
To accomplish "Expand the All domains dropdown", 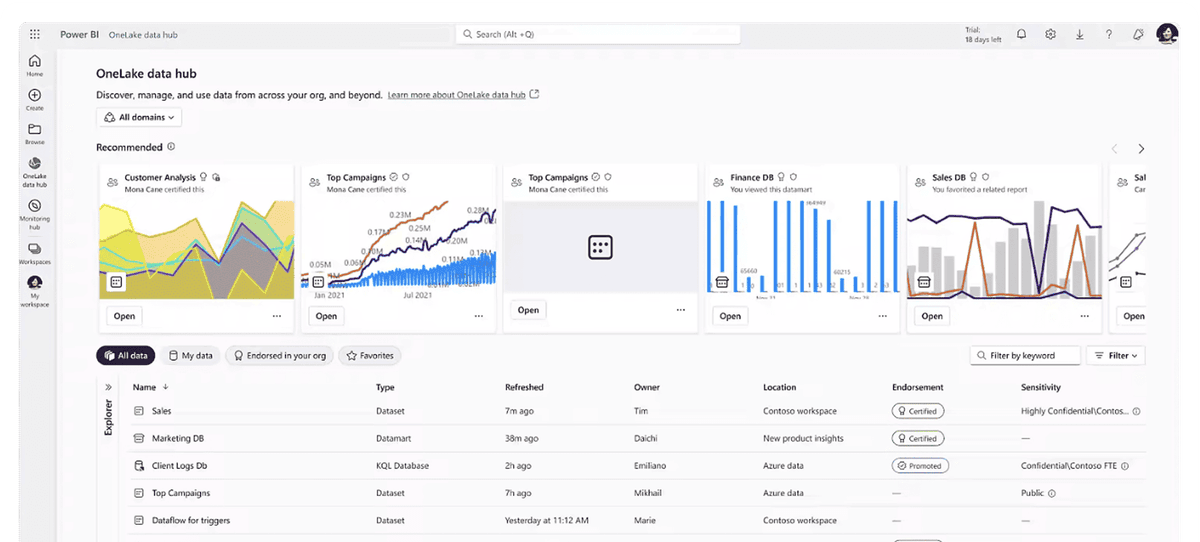I will (139, 117).
